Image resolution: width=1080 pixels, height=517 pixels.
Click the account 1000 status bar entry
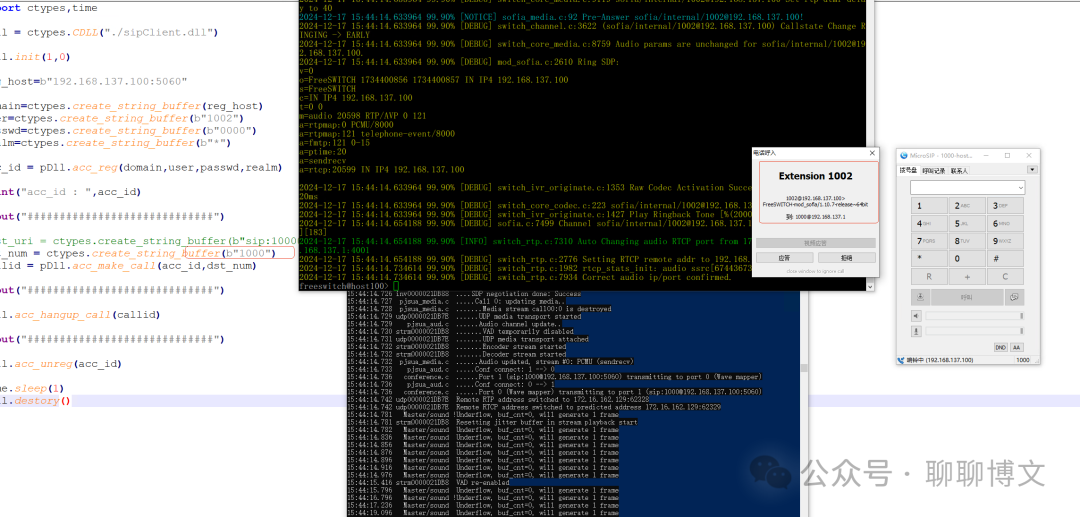pyautogui.click(x=1022, y=360)
